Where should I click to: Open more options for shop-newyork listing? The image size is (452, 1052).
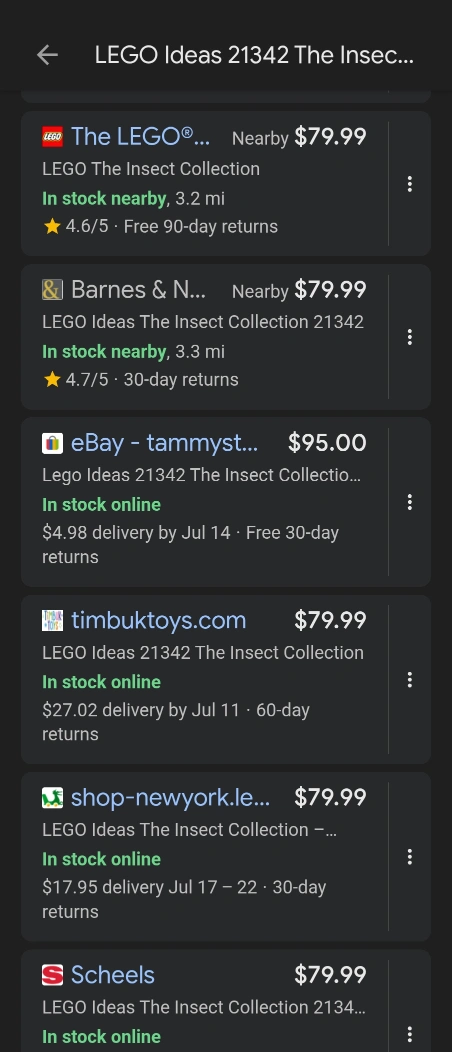(410, 857)
